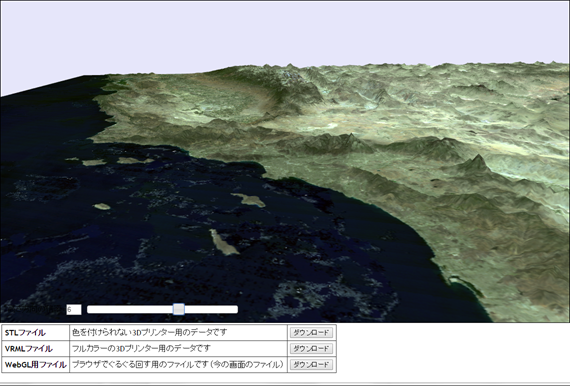The width and height of the screenshot is (570, 386).
Task: Select the STLファイル label cell
Action: click(36, 332)
